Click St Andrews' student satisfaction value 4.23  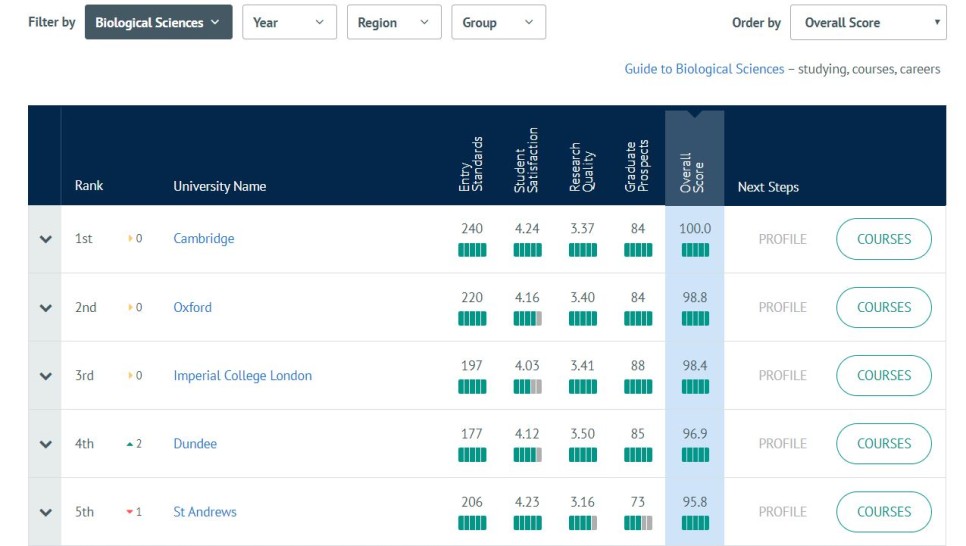tap(527, 502)
